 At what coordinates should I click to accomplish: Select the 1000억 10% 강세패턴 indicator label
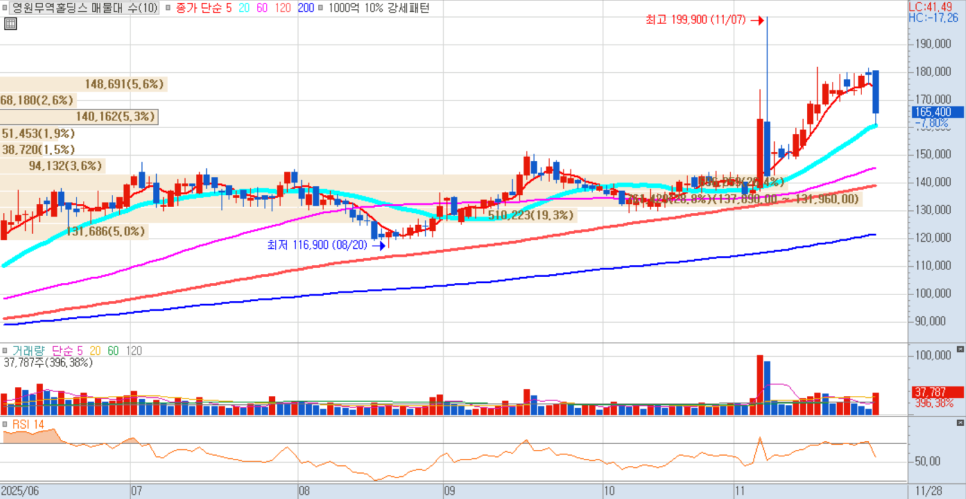pyautogui.click(x=378, y=8)
